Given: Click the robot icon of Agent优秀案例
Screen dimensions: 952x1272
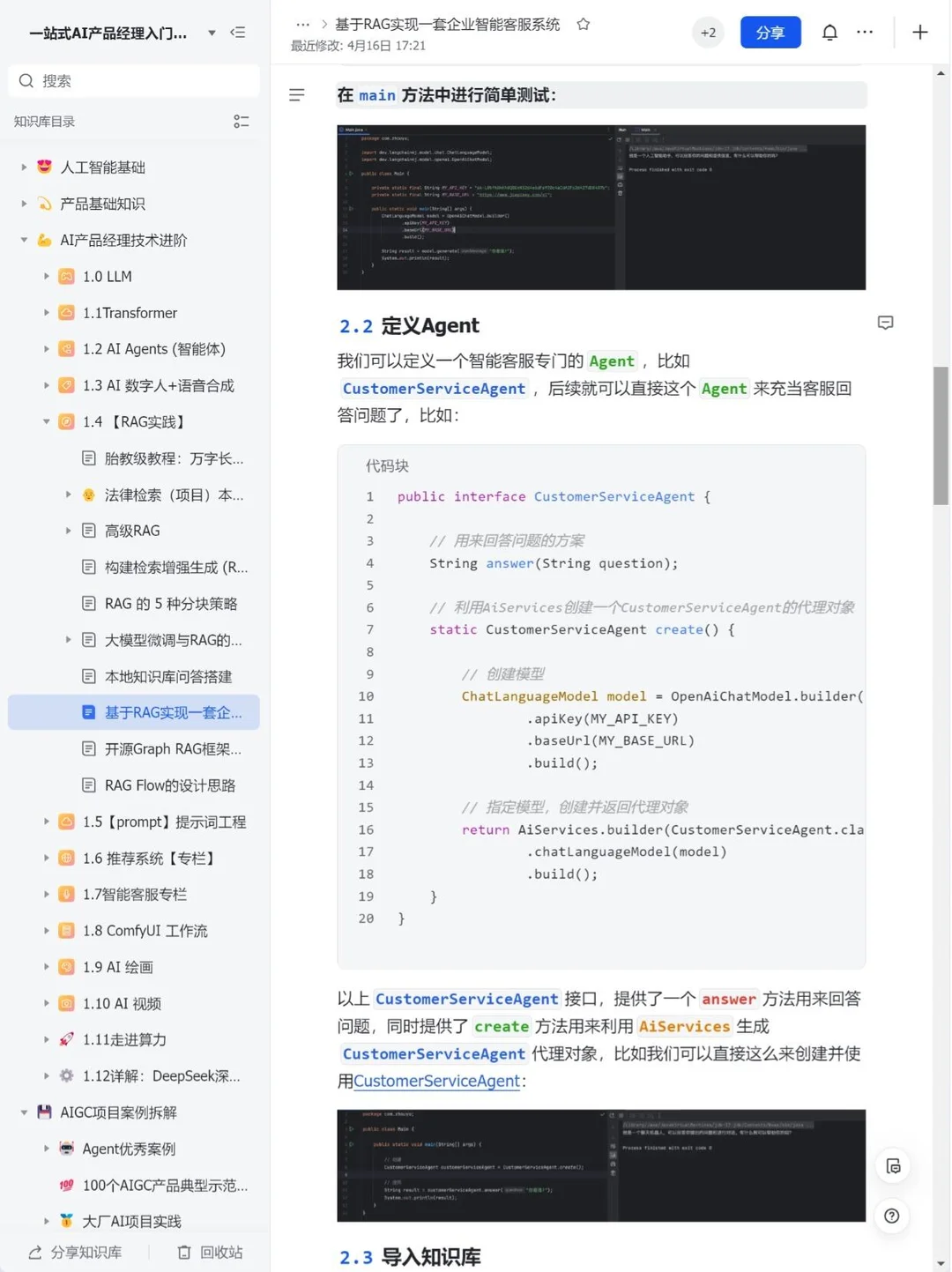Looking at the screenshot, I should (66, 1149).
